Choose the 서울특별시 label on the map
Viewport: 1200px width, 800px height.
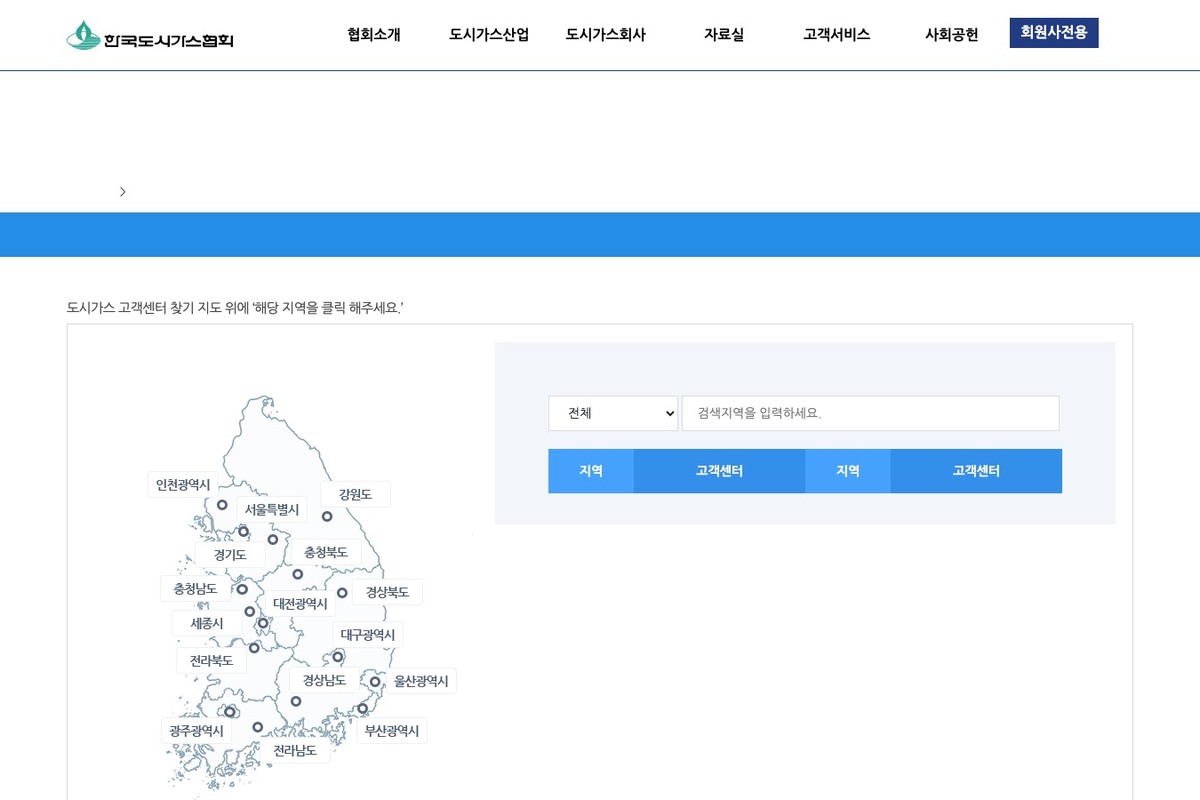(272, 509)
